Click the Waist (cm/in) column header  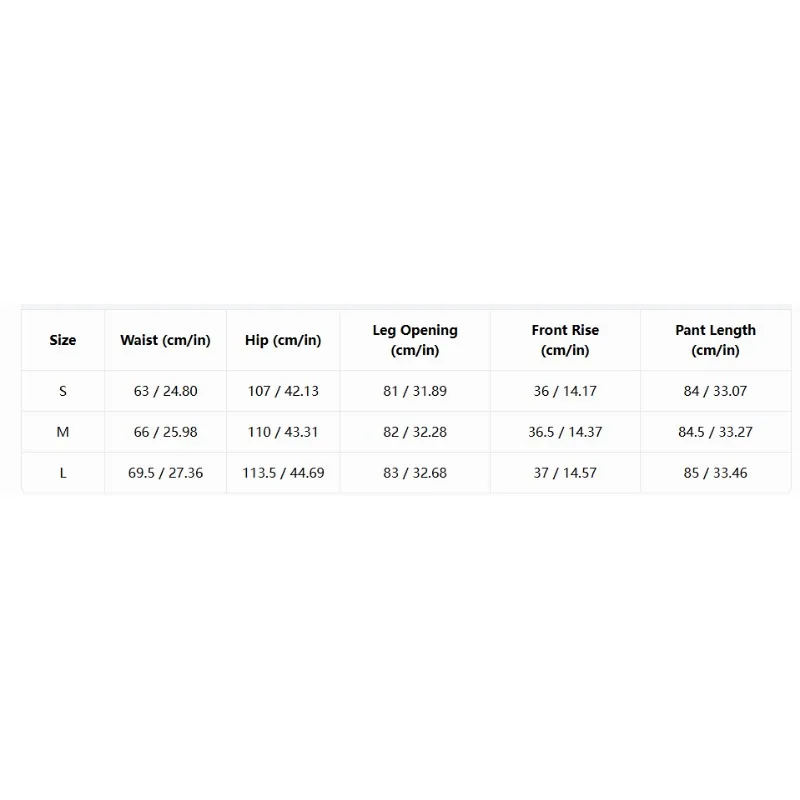165,340
